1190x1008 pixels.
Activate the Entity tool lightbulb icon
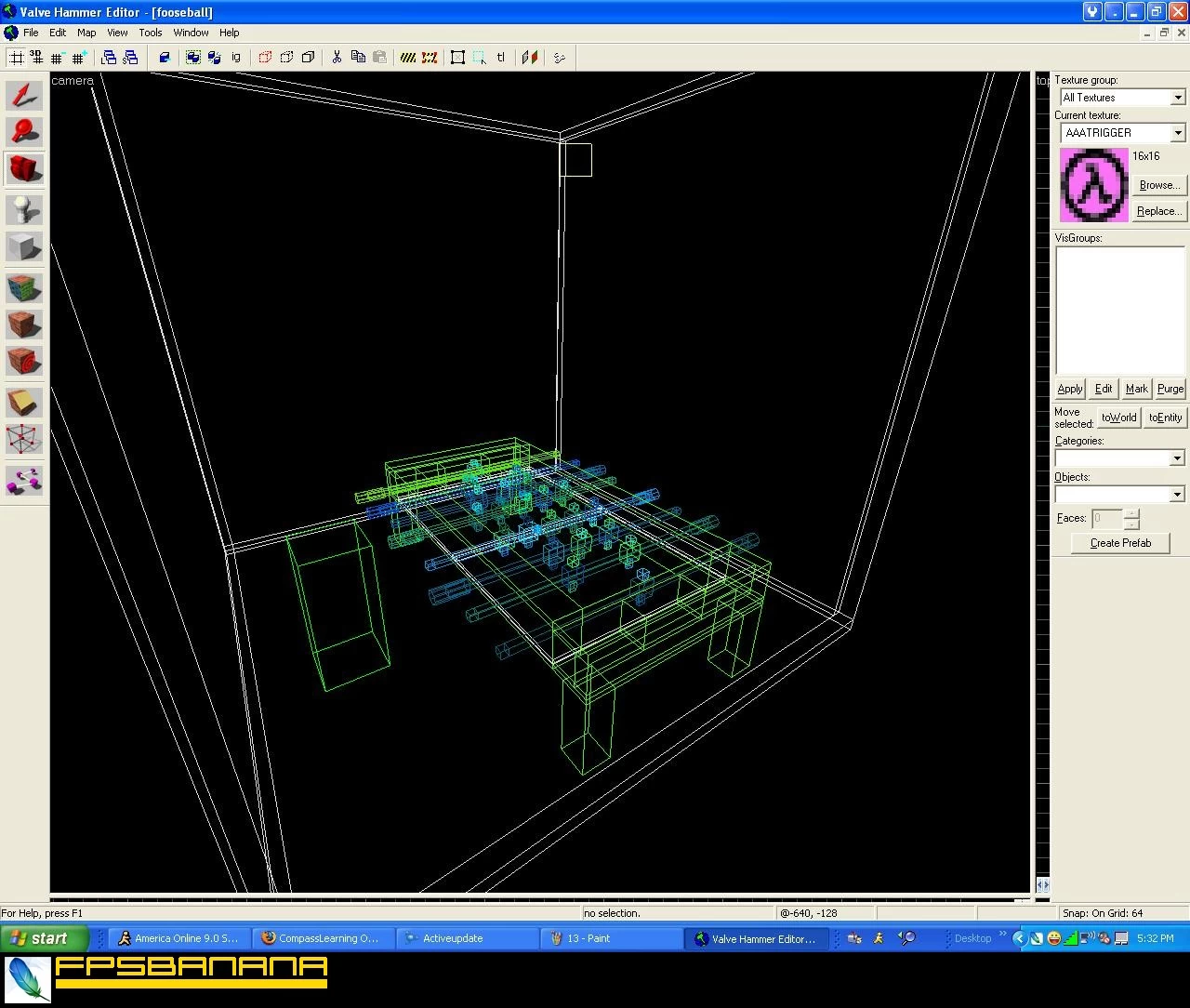point(24,210)
